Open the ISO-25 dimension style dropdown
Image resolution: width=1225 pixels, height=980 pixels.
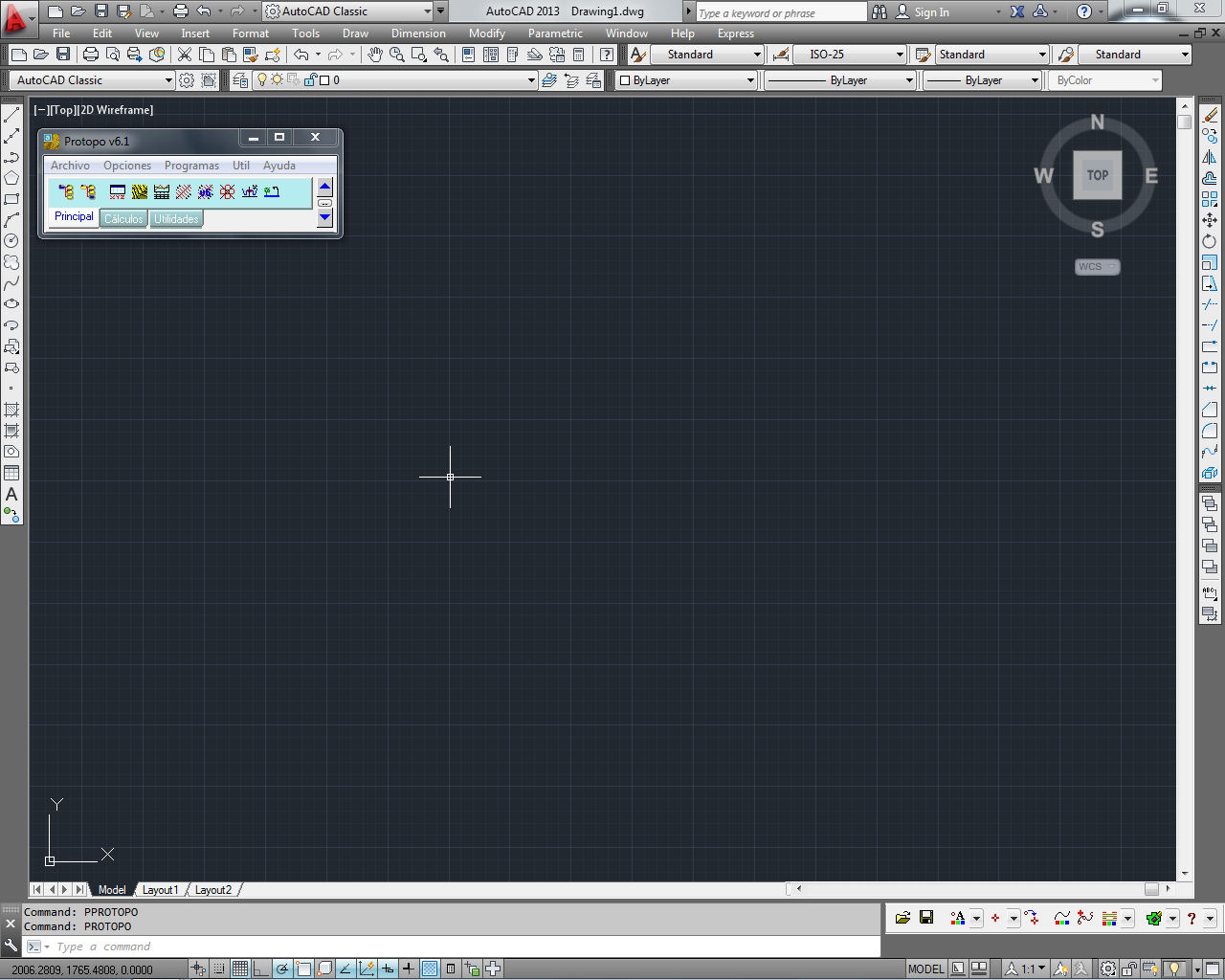pos(850,55)
